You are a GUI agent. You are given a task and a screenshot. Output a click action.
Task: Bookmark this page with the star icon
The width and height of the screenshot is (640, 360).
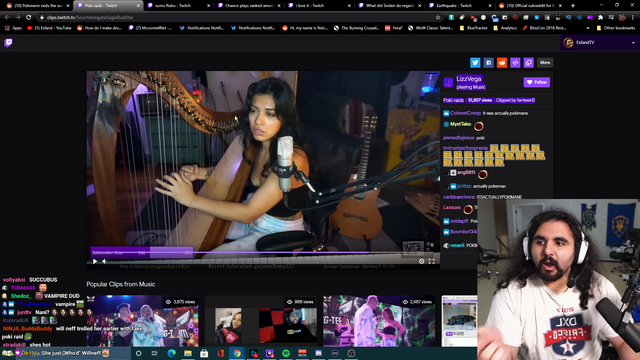[438, 18]
